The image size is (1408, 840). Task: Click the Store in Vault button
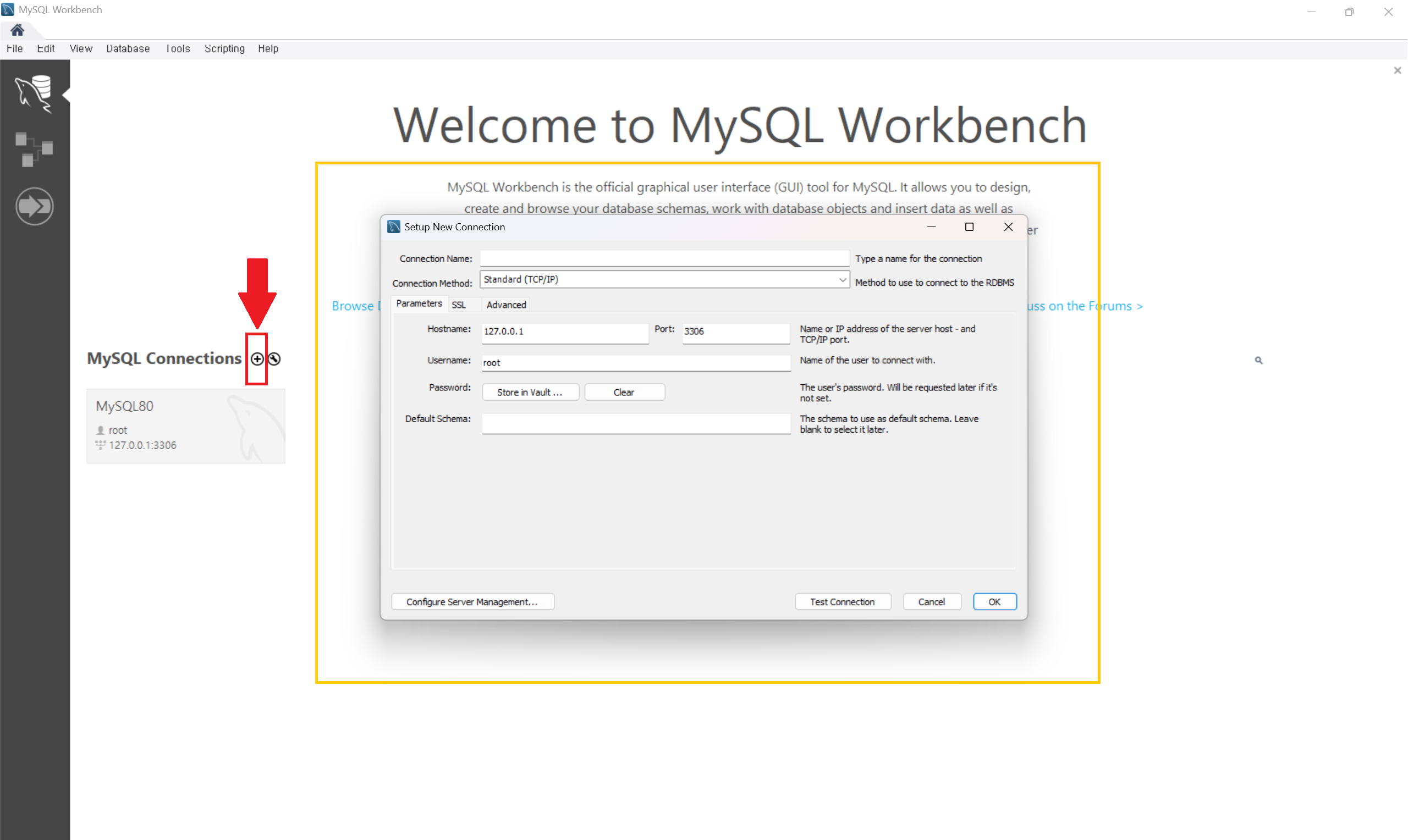tap(529, 393)
